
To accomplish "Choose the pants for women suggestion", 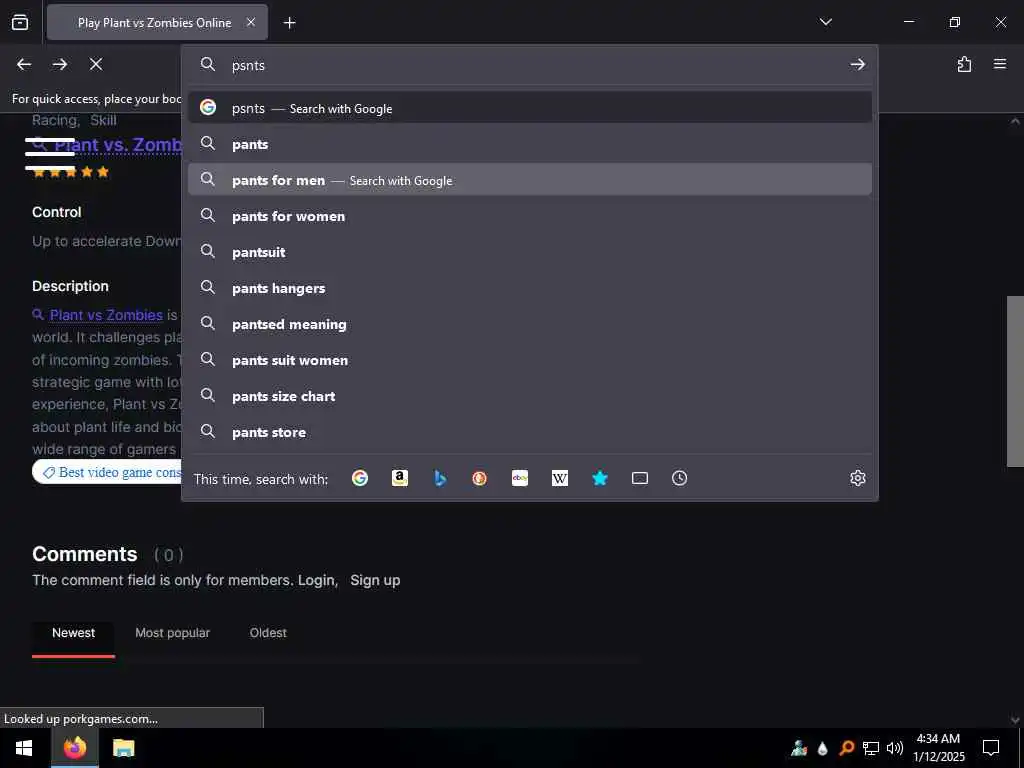I will [530, 216].
